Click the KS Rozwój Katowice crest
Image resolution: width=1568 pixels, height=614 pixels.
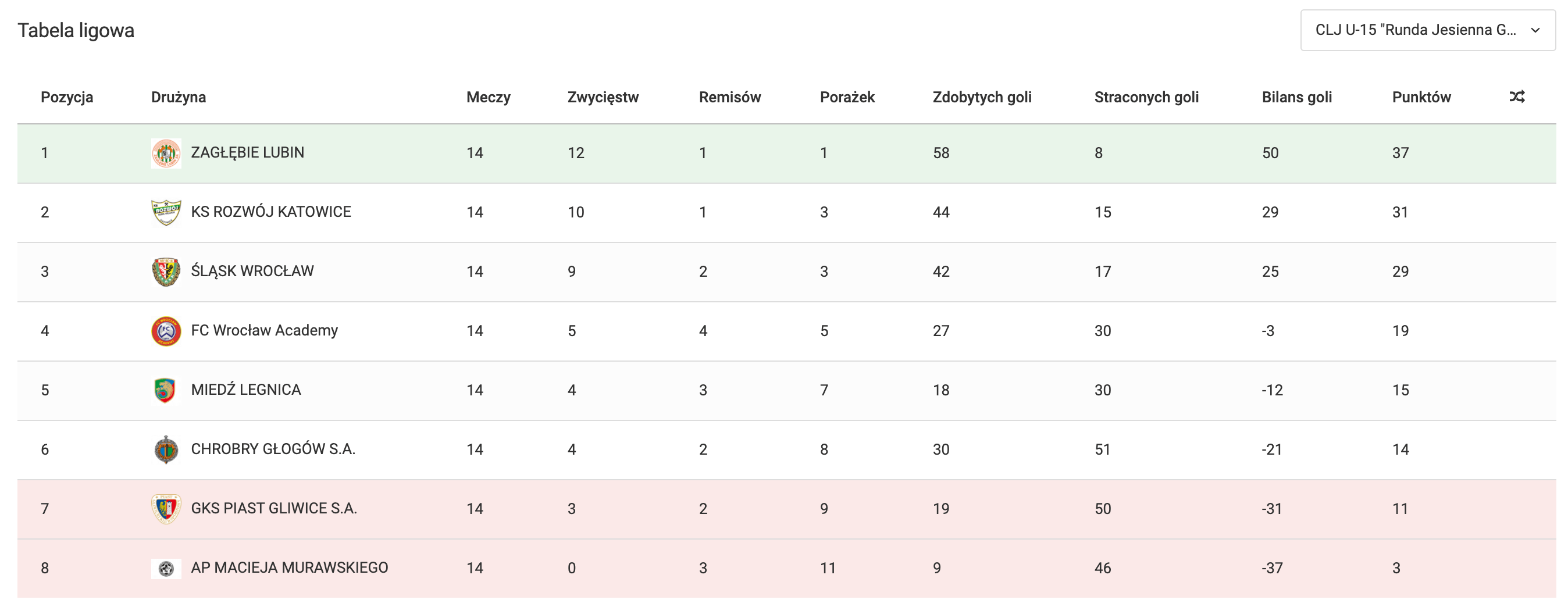click(166, 212)
